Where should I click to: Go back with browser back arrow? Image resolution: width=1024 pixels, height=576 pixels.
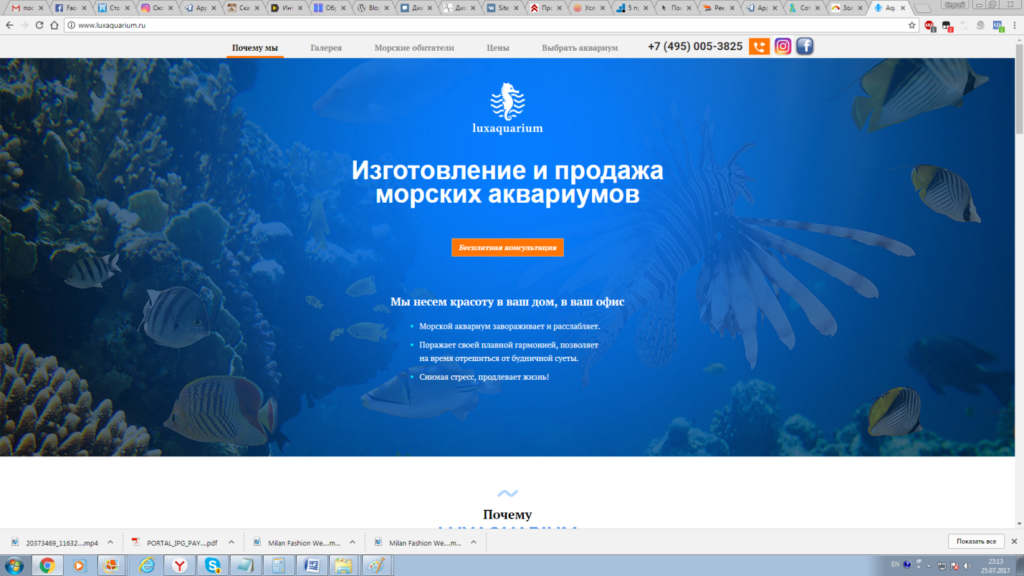(x=9, y=25)
